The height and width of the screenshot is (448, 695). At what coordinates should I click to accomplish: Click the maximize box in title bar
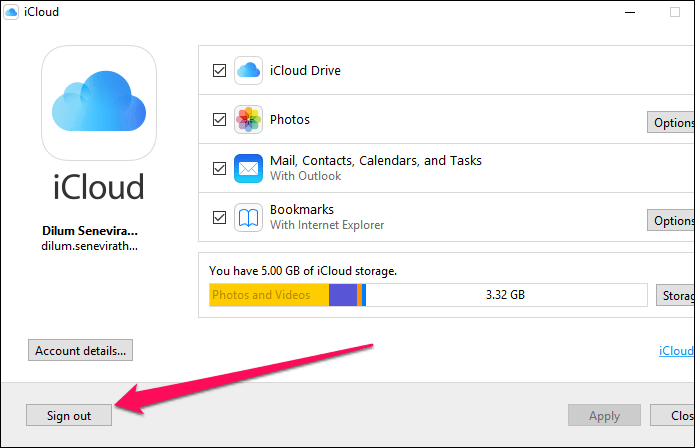coord(675,12)
